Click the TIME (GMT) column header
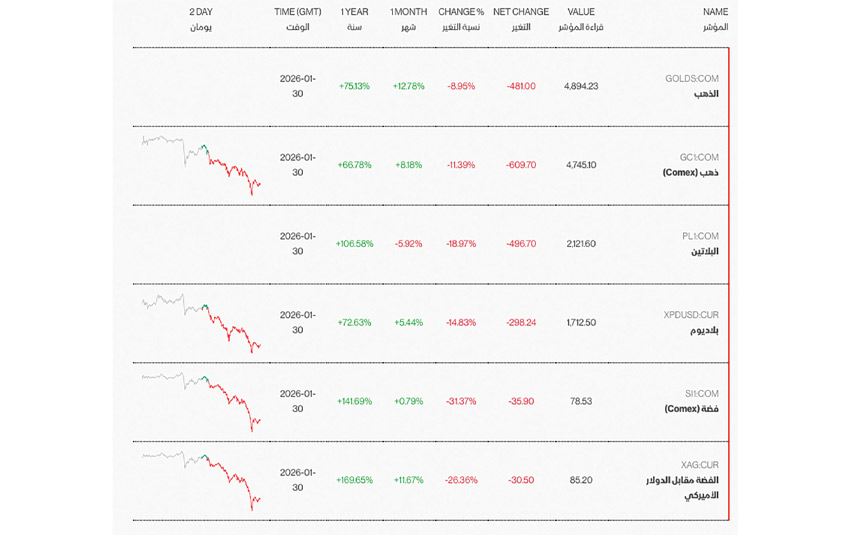 pos(298,12)
